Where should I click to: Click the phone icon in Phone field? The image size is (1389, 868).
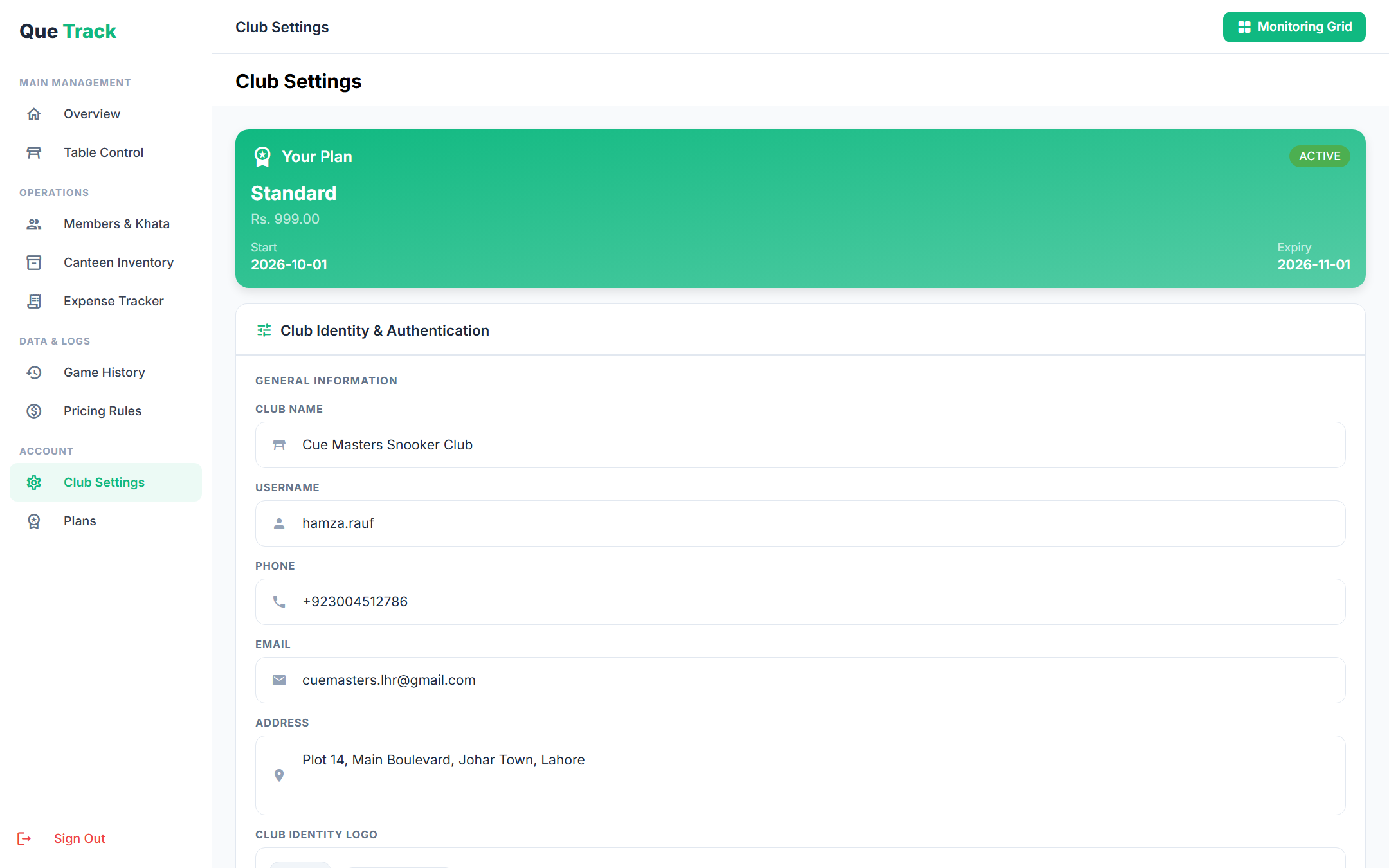[279, 602]
